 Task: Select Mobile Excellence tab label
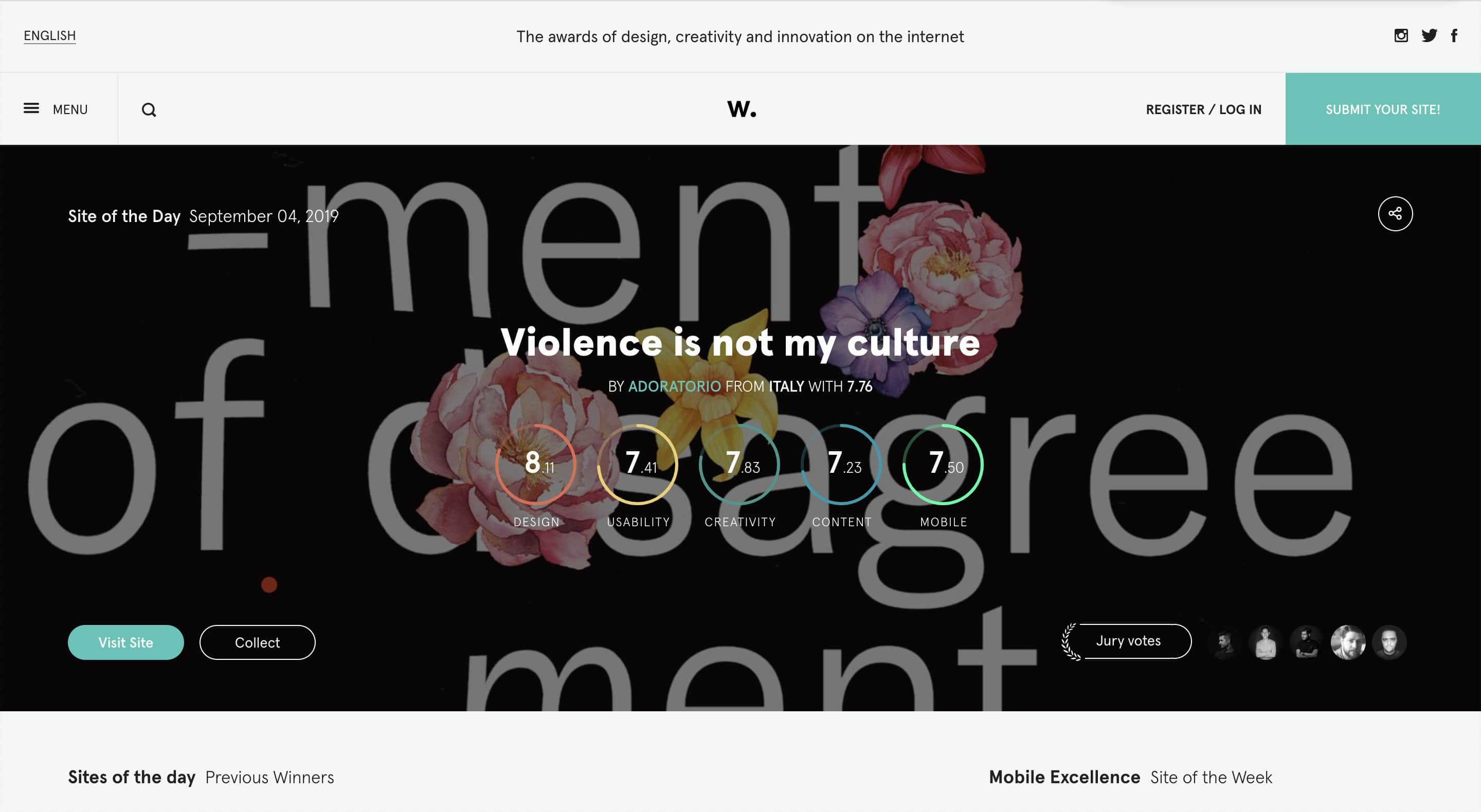click(1064, 777)
